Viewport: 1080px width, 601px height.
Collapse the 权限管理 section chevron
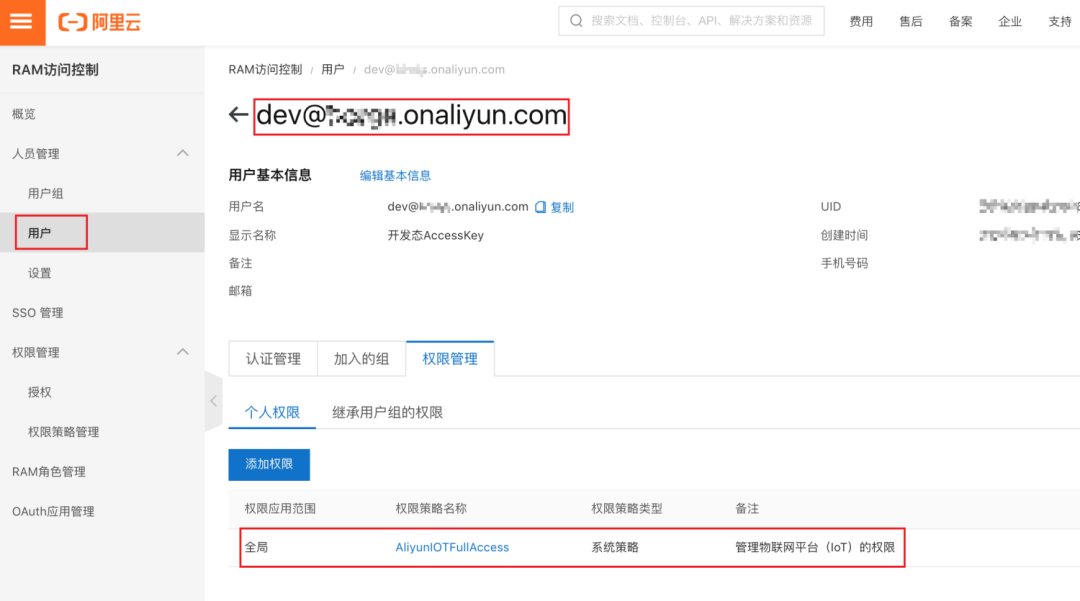[x=183, y=352]
